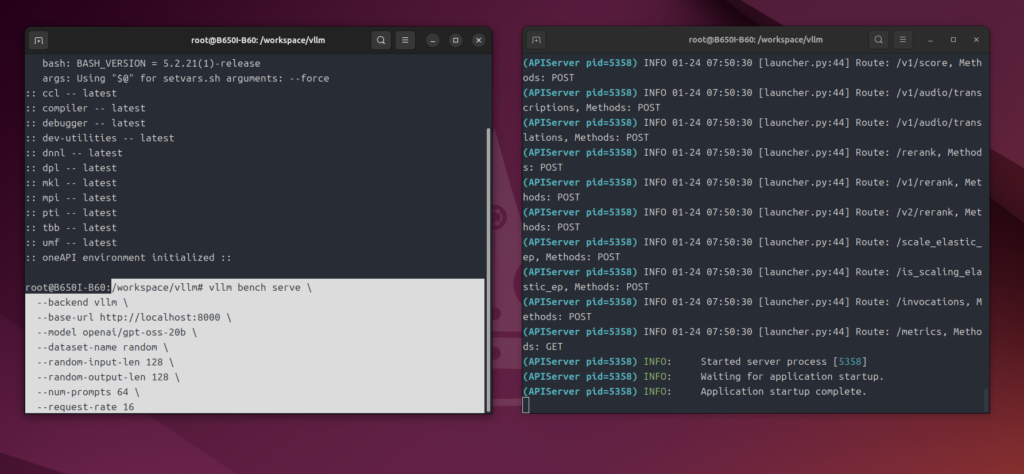
Task: Click the left terminal's vertical scrollbar
Action: pyautogui.click(x=487, y=270)
